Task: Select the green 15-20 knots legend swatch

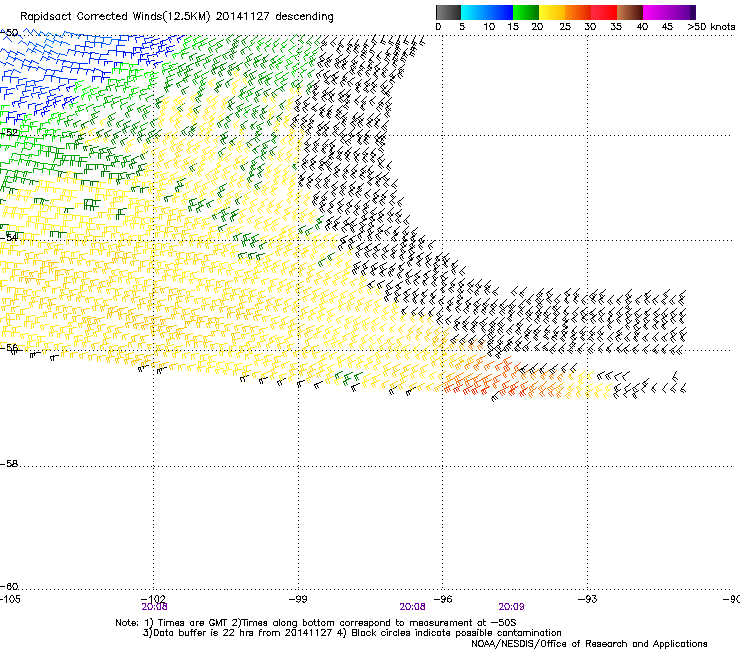Action: tap(526, 12)
